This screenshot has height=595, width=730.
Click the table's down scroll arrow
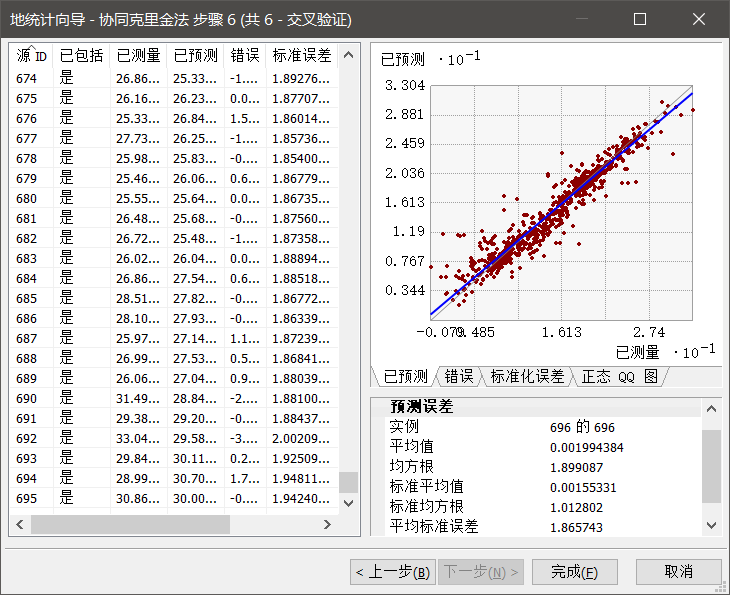click(x=348, y=503)
